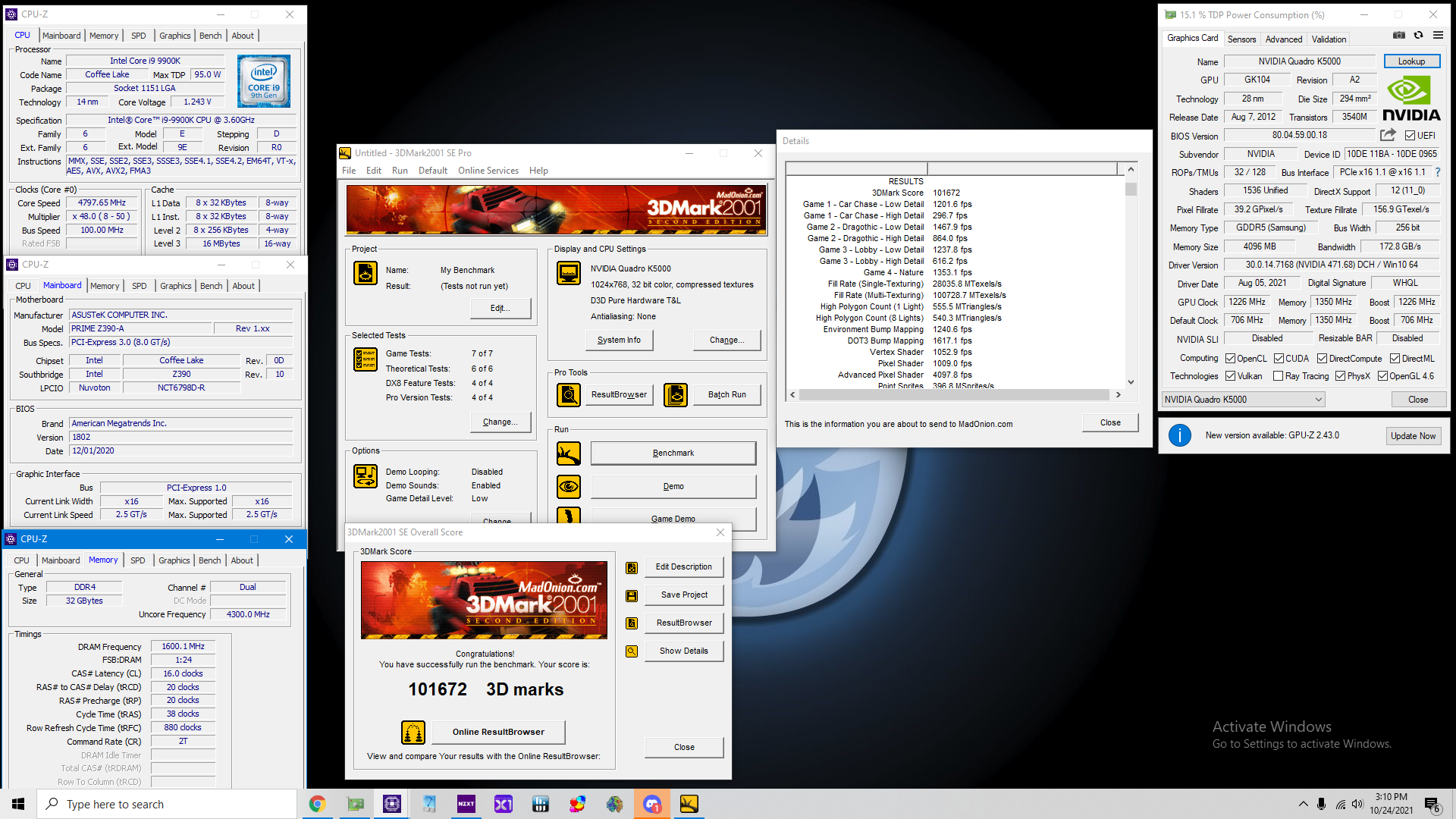
Task: Click Update Now for GPU-Z
Action: tap(1413, 435)
